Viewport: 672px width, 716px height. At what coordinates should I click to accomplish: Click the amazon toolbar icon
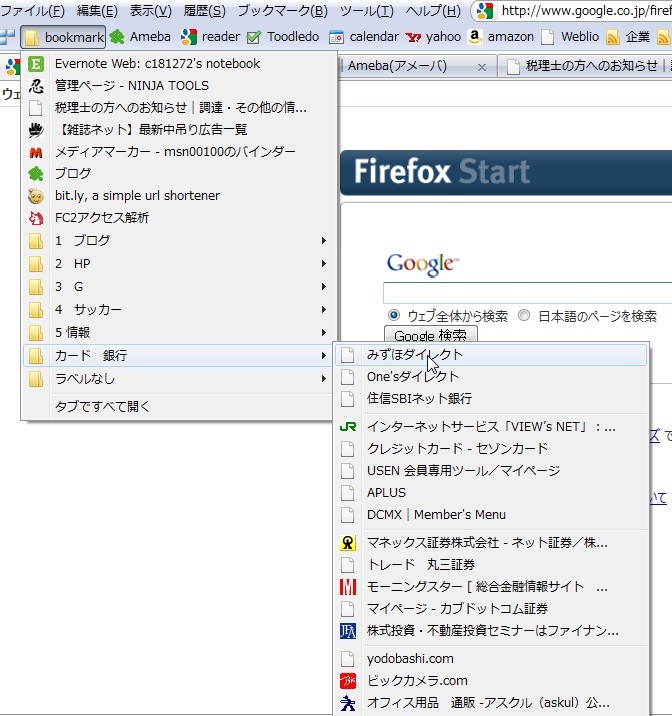click(475, 37)
